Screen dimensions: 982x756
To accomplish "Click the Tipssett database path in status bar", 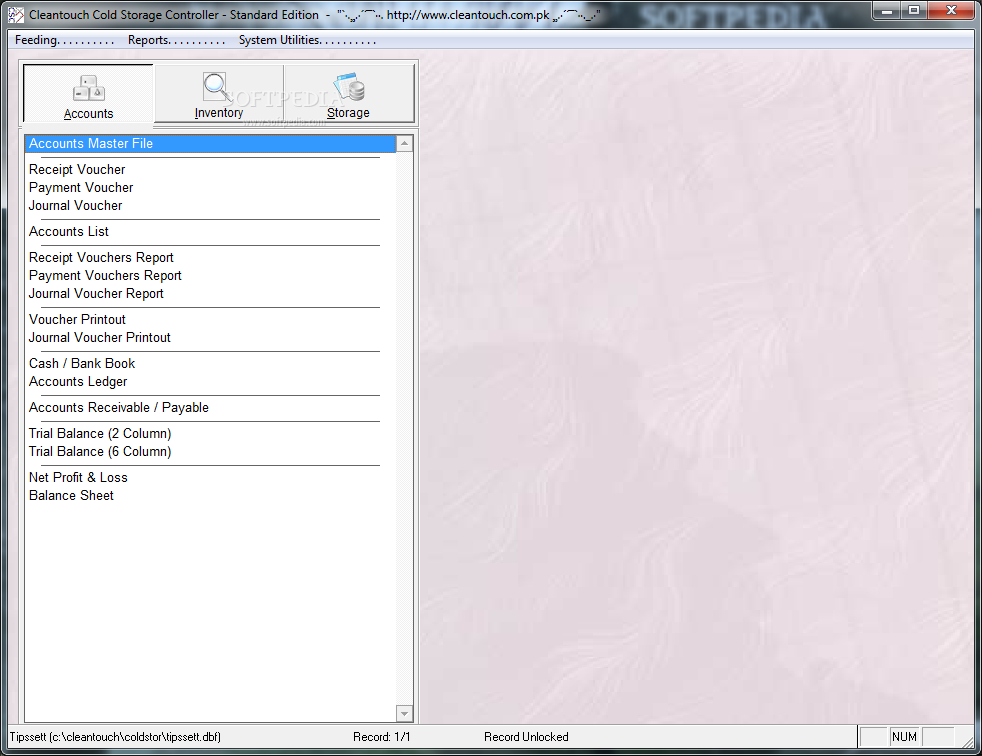I will pos(115,737).
